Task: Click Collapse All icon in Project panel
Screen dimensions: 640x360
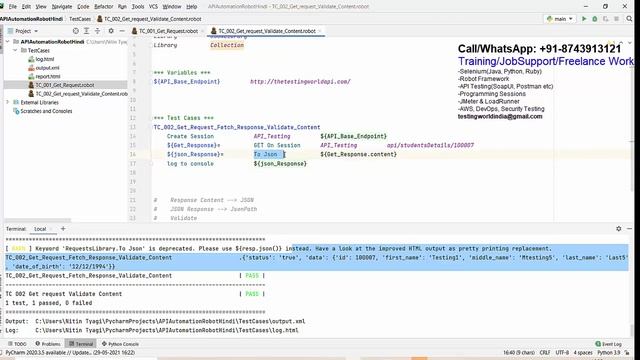Action: 98,31
